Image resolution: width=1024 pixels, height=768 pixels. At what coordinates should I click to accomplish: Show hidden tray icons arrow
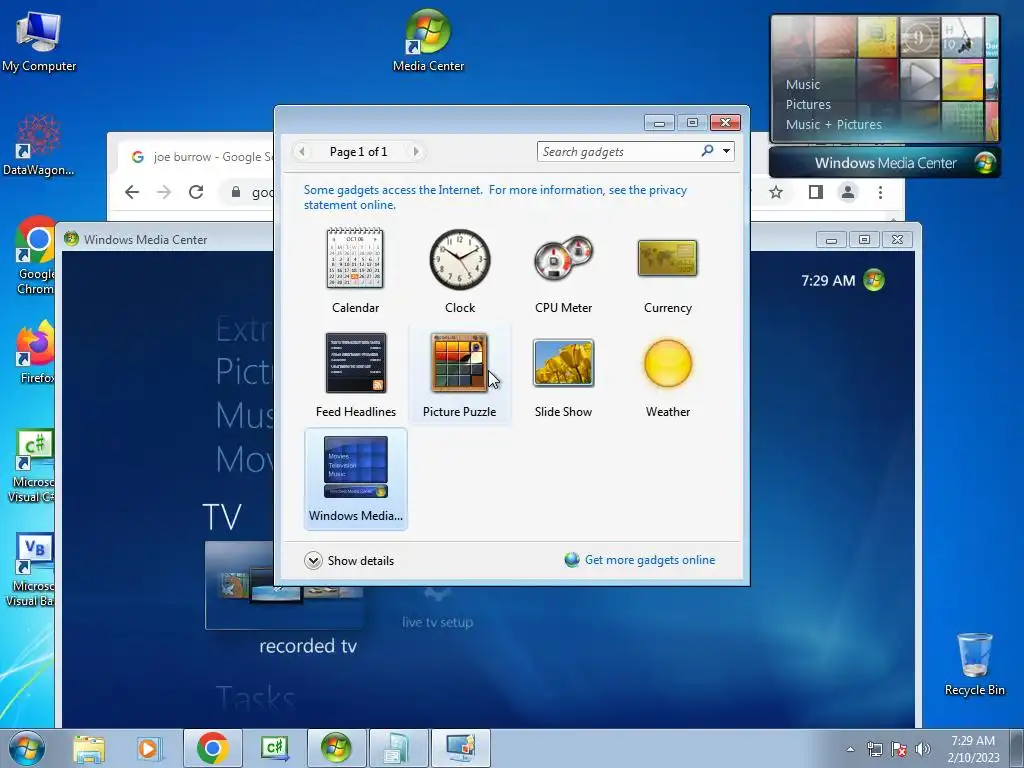pos(850,749)
